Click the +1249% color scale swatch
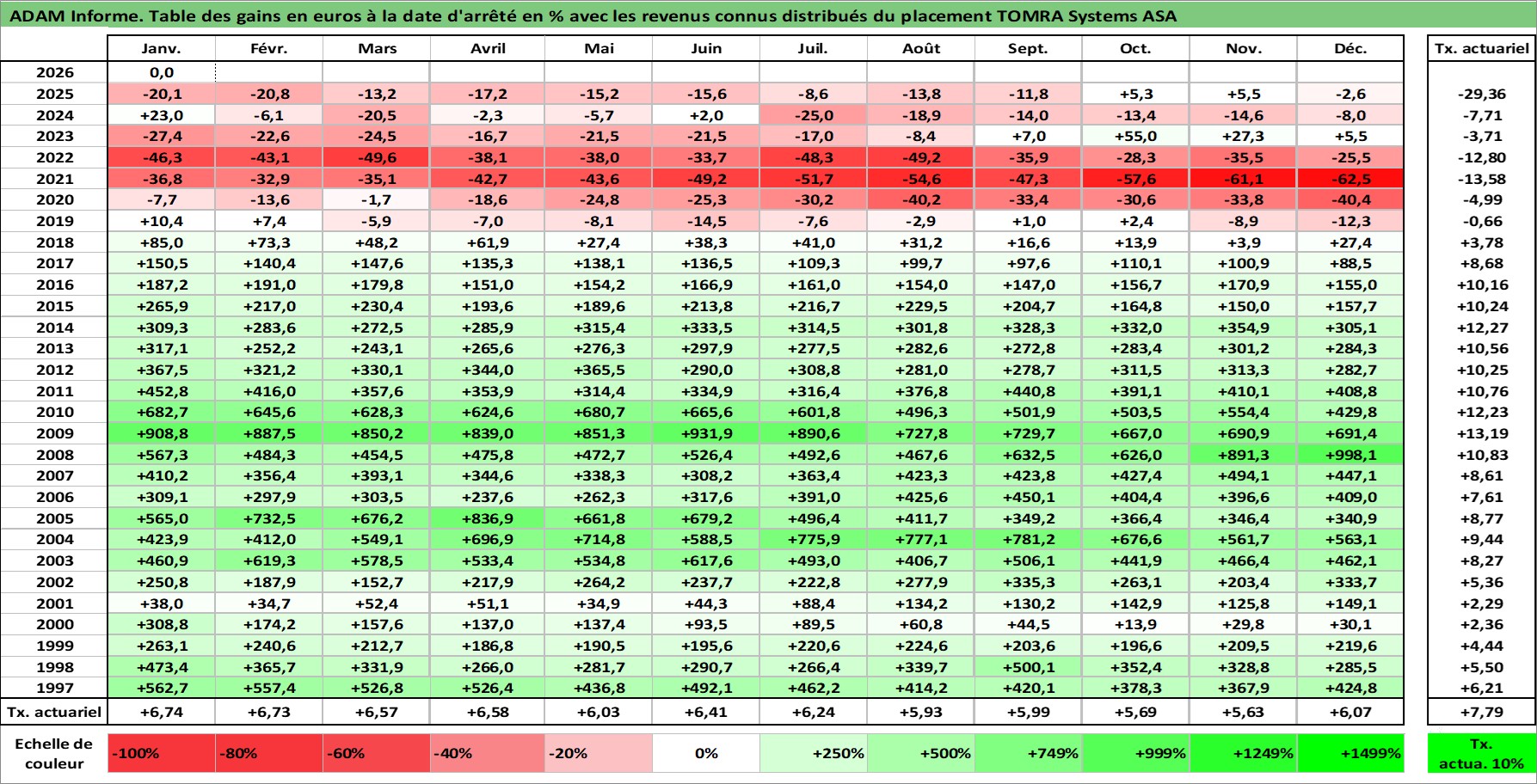 pyautogui.click(x=1243, y=753)
